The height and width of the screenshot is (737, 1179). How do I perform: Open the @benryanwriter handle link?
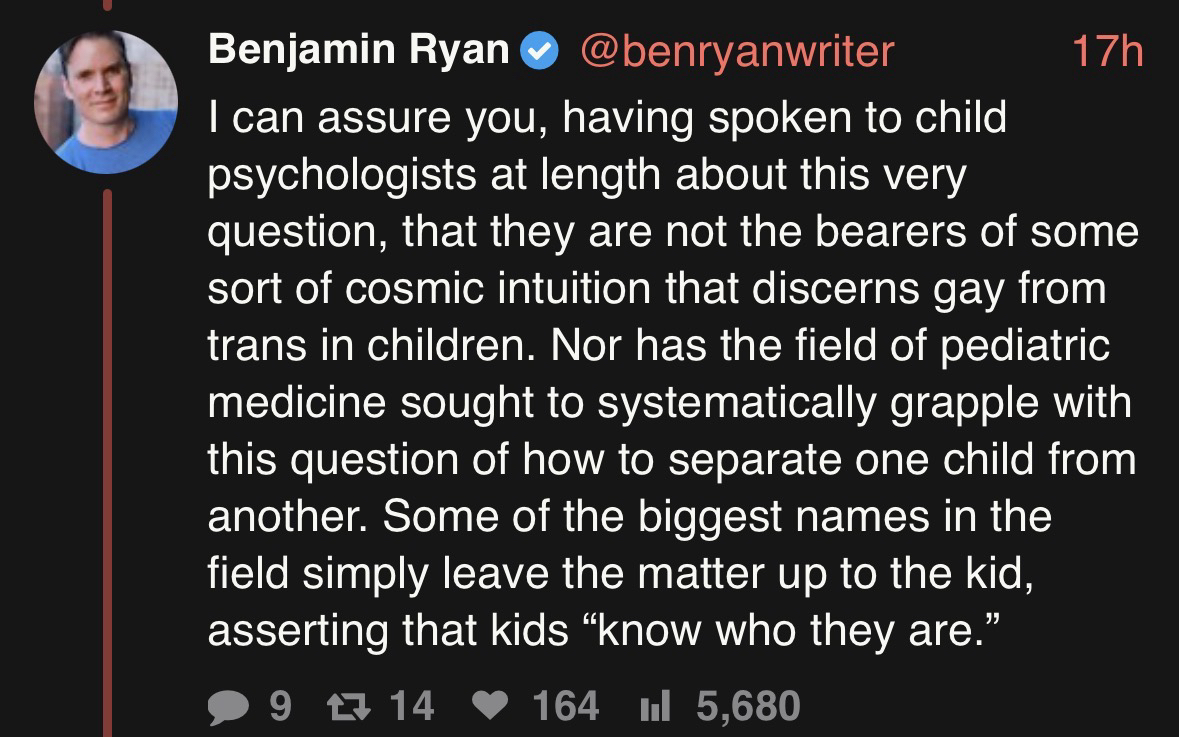(x=737, y=51)
